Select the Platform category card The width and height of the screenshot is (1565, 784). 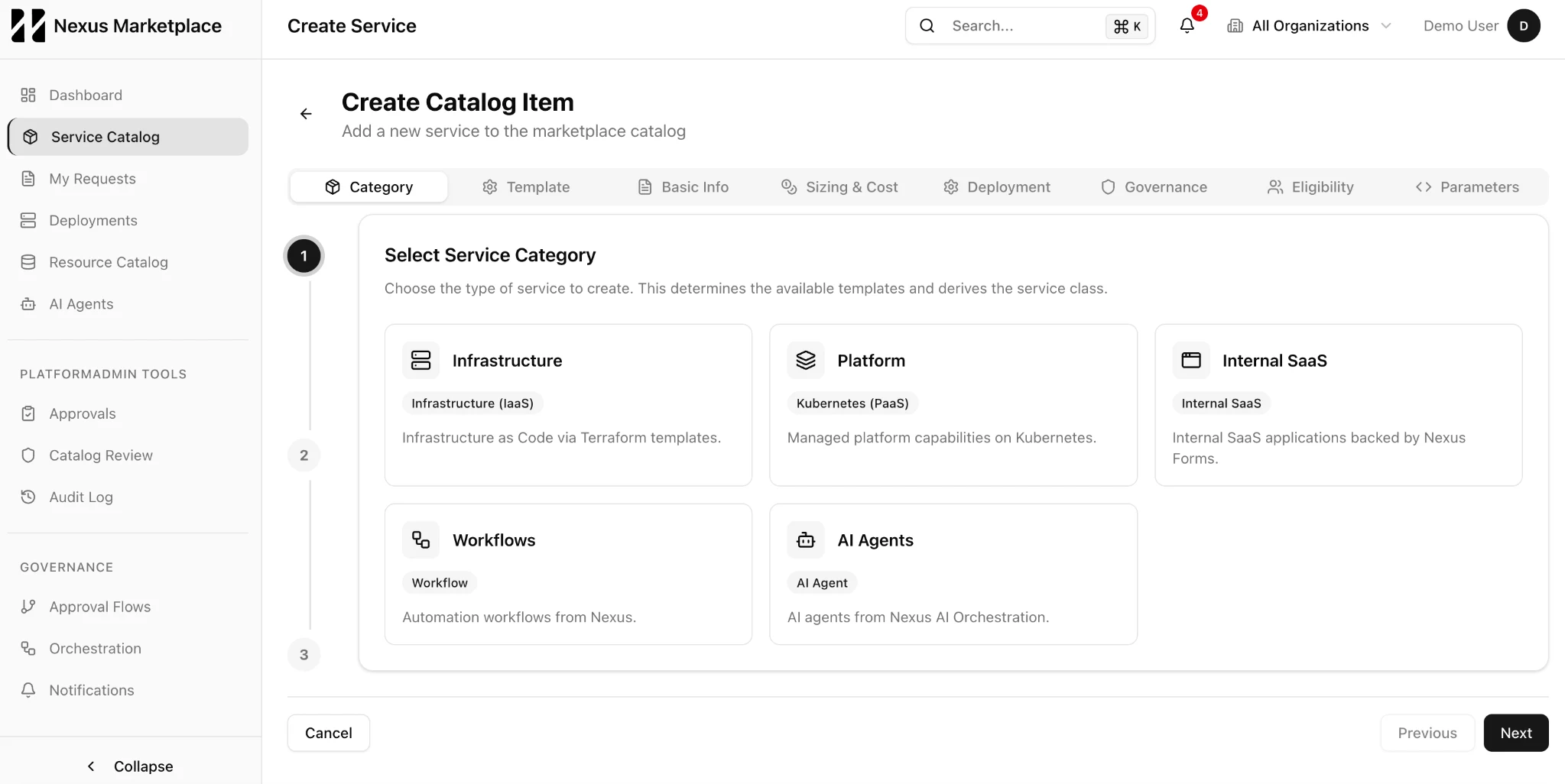[953, 405]
